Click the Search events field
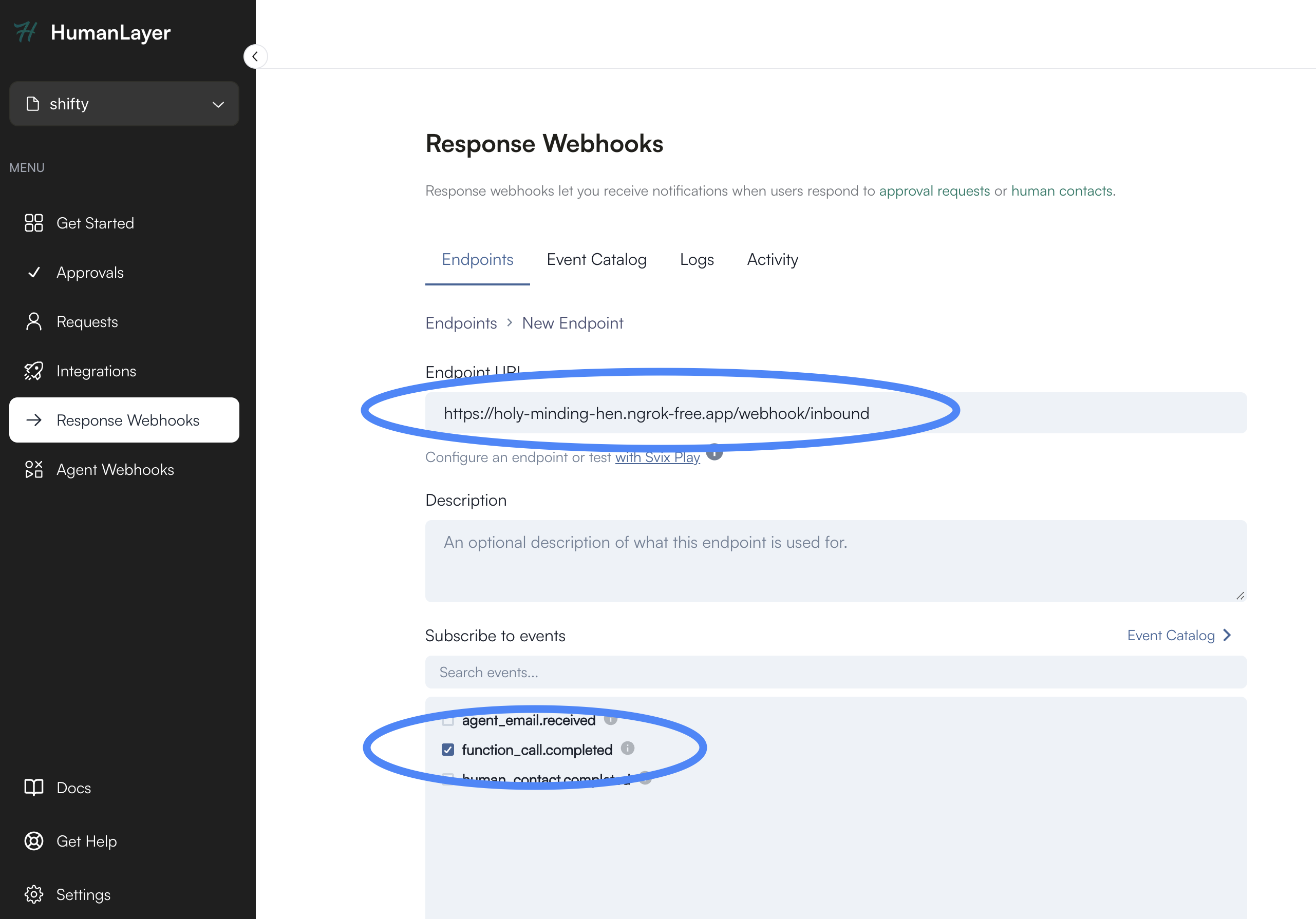Viewport: 1316px width, 919px height. click(x=836, y=672)
